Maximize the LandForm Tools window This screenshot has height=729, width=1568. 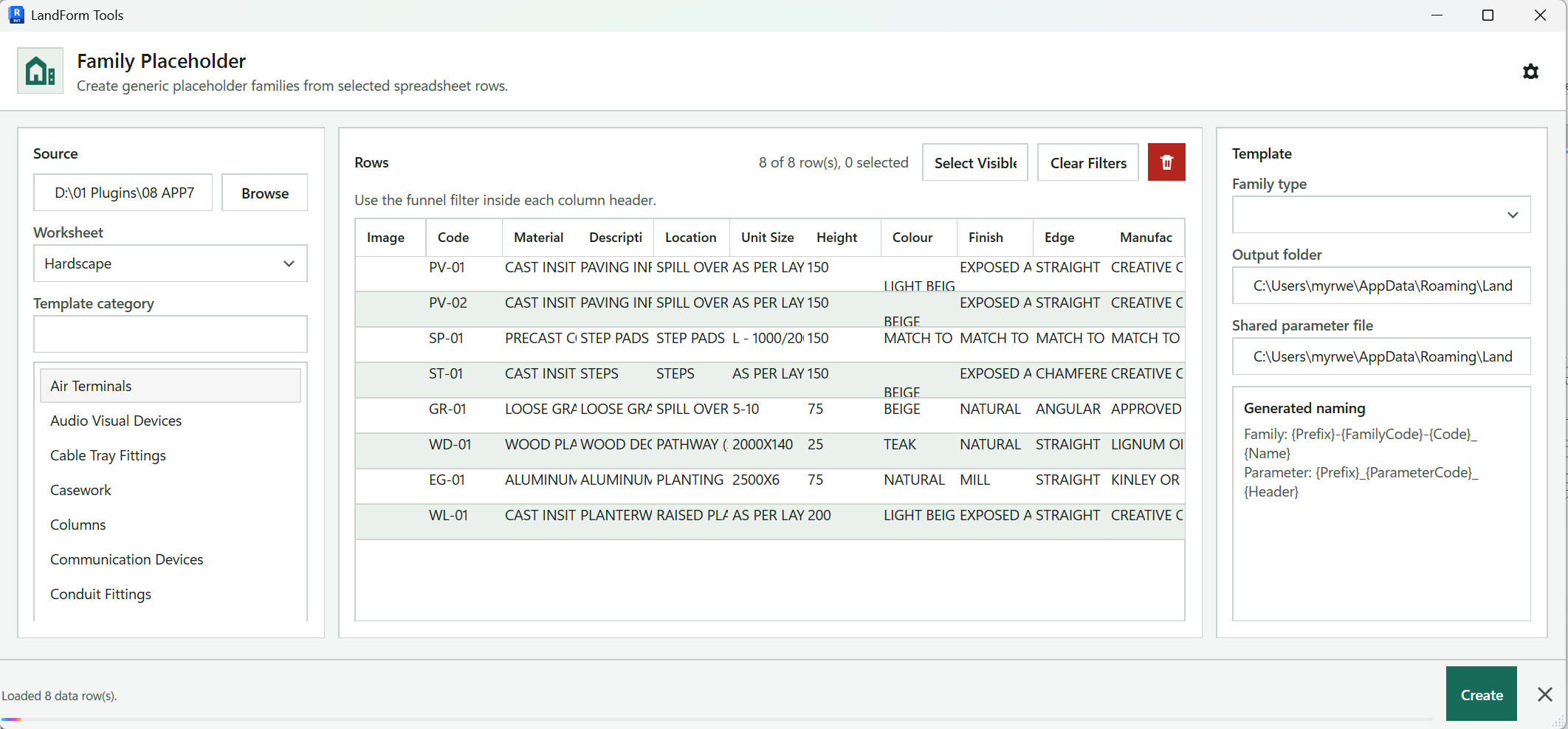(x=1488, y=15)
